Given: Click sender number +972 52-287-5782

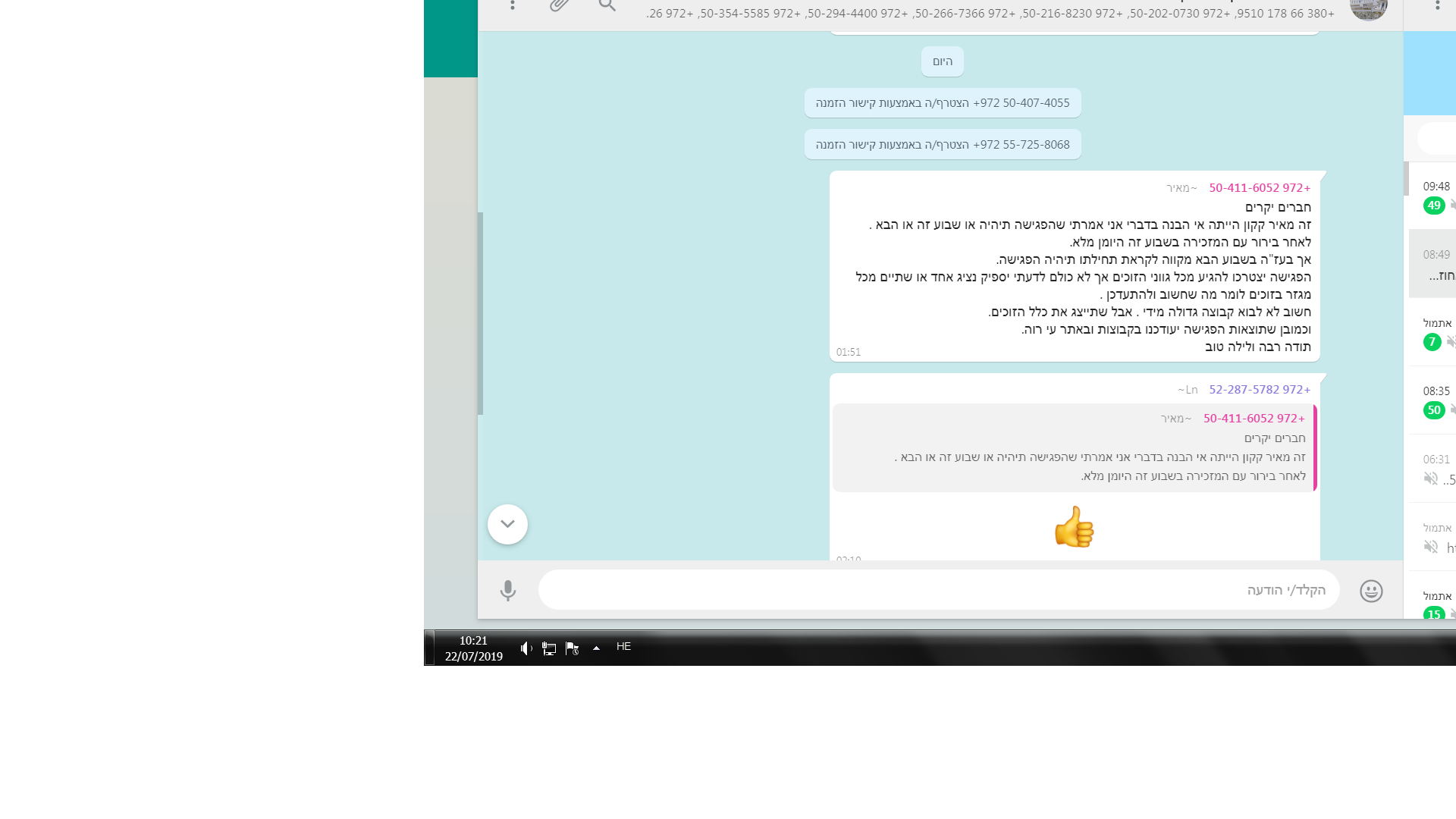Looking at the screenshot, I should (1259, 390).
